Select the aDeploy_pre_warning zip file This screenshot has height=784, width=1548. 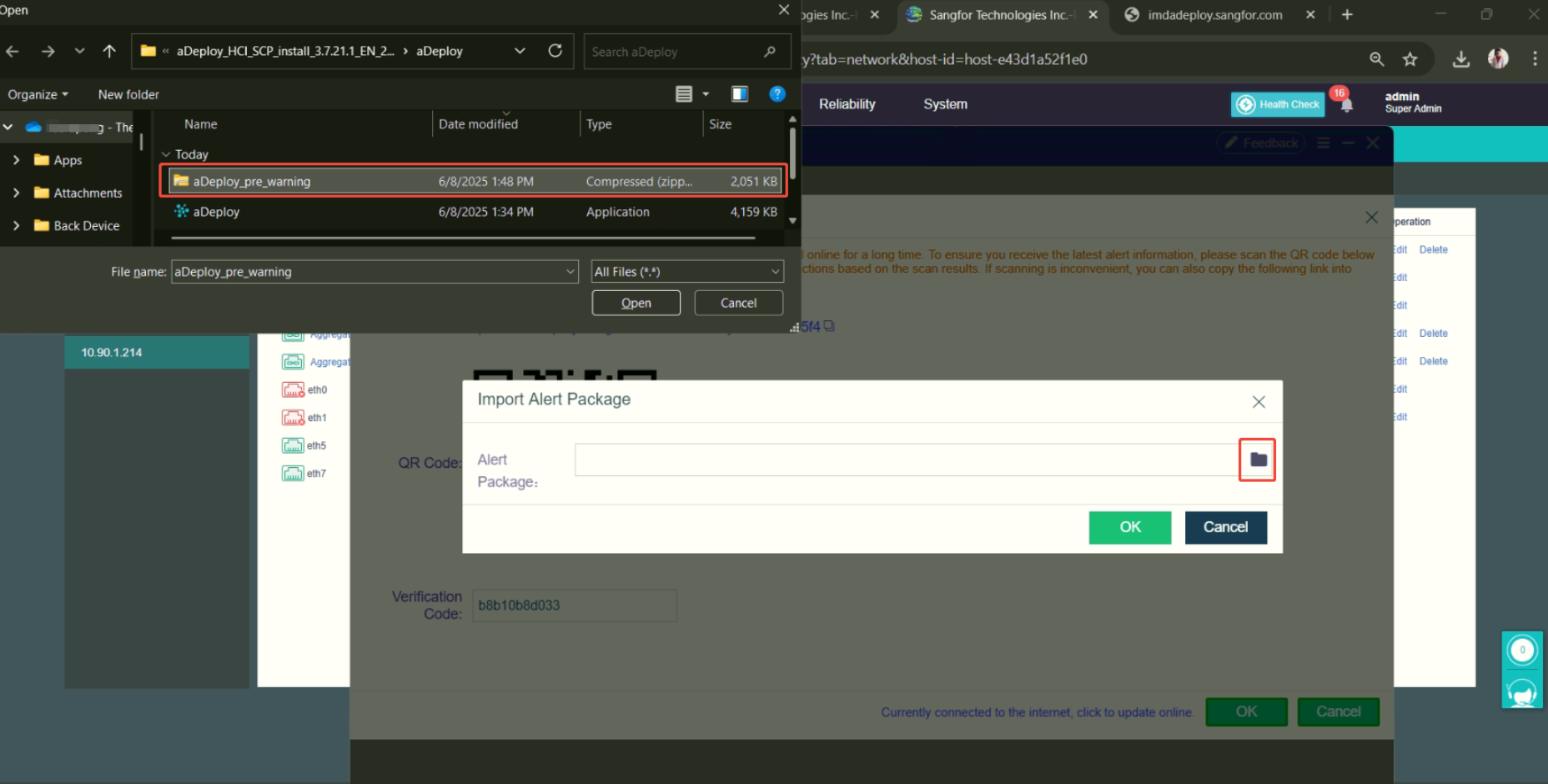[473, 181]
